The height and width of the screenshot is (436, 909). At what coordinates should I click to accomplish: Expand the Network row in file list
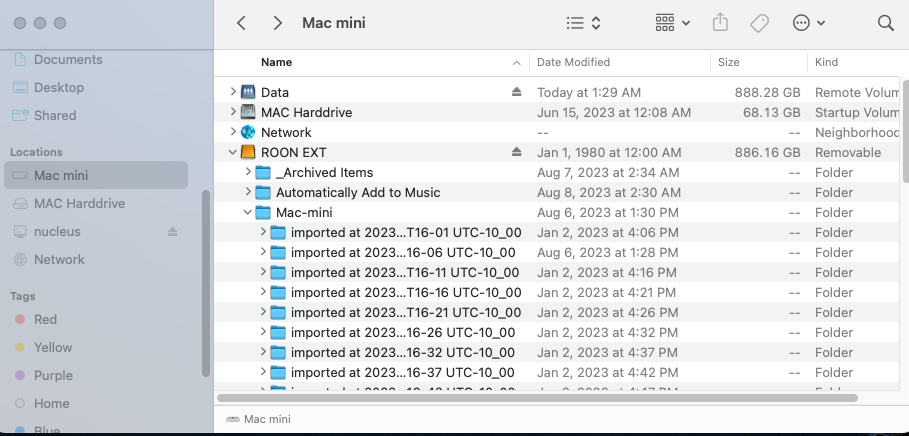(x=232, y=132)
